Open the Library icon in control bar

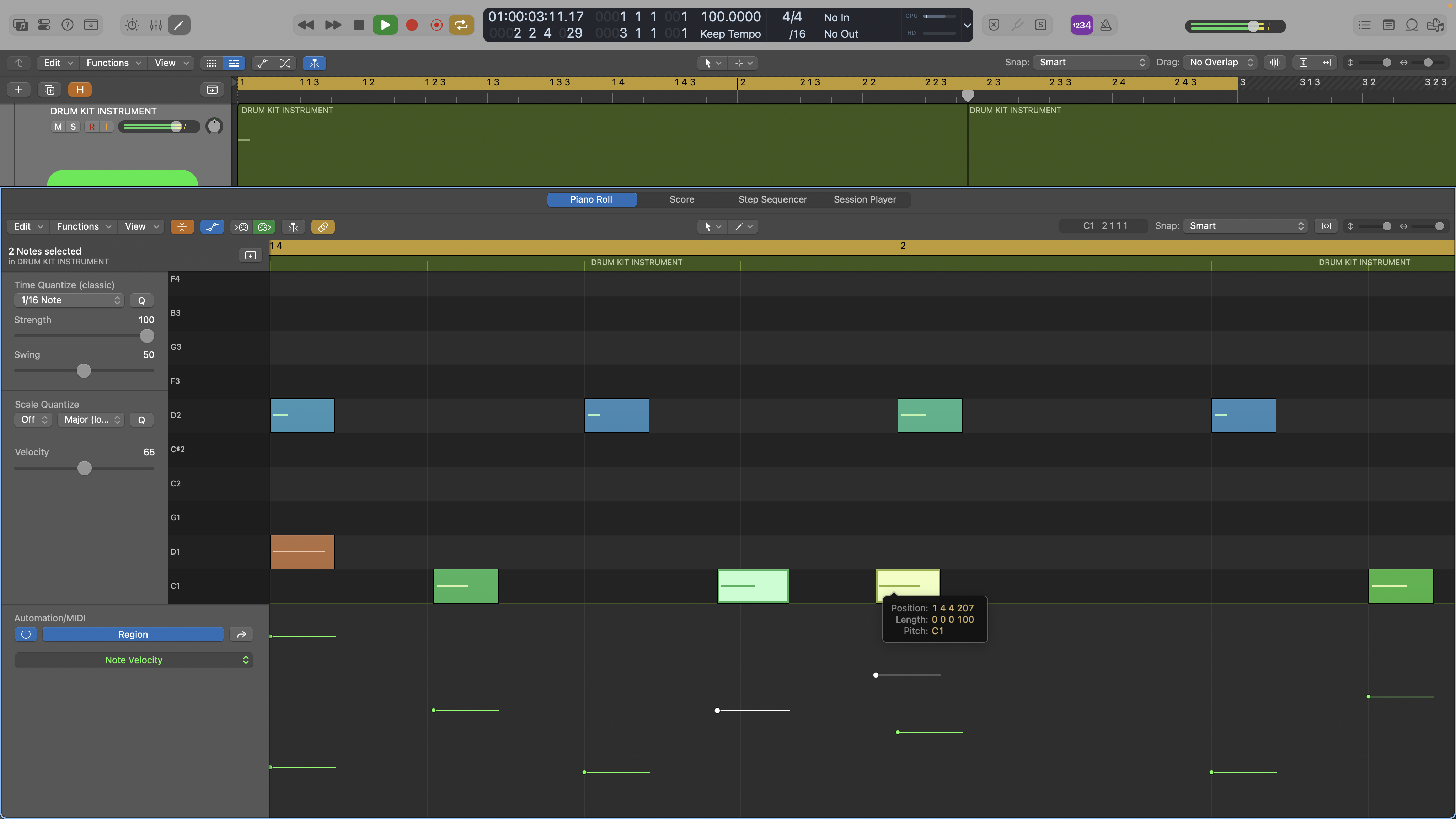(20, 25)
